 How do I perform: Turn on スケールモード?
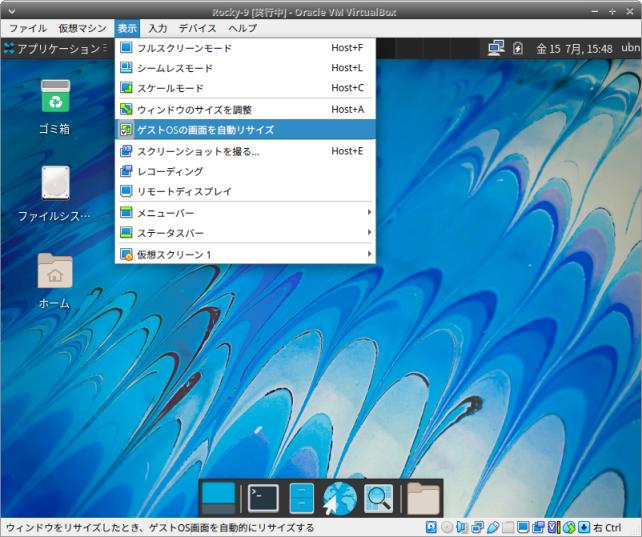[x=245, y=88]
